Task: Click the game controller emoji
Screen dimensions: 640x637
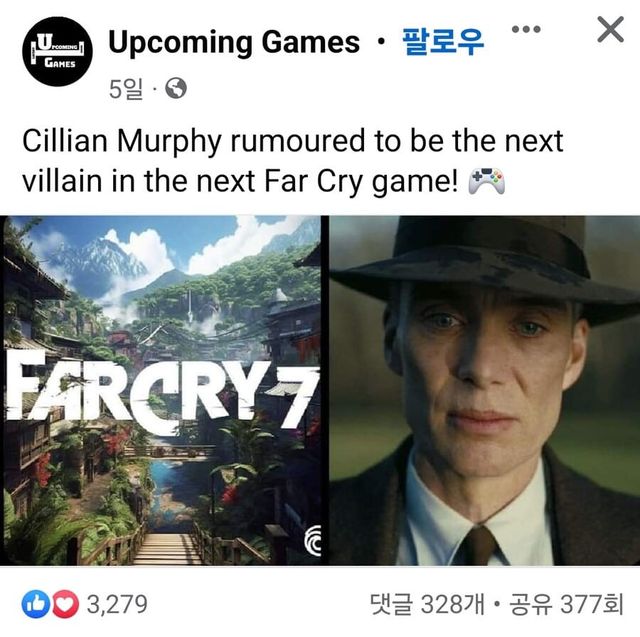Action: click(487, 181)
